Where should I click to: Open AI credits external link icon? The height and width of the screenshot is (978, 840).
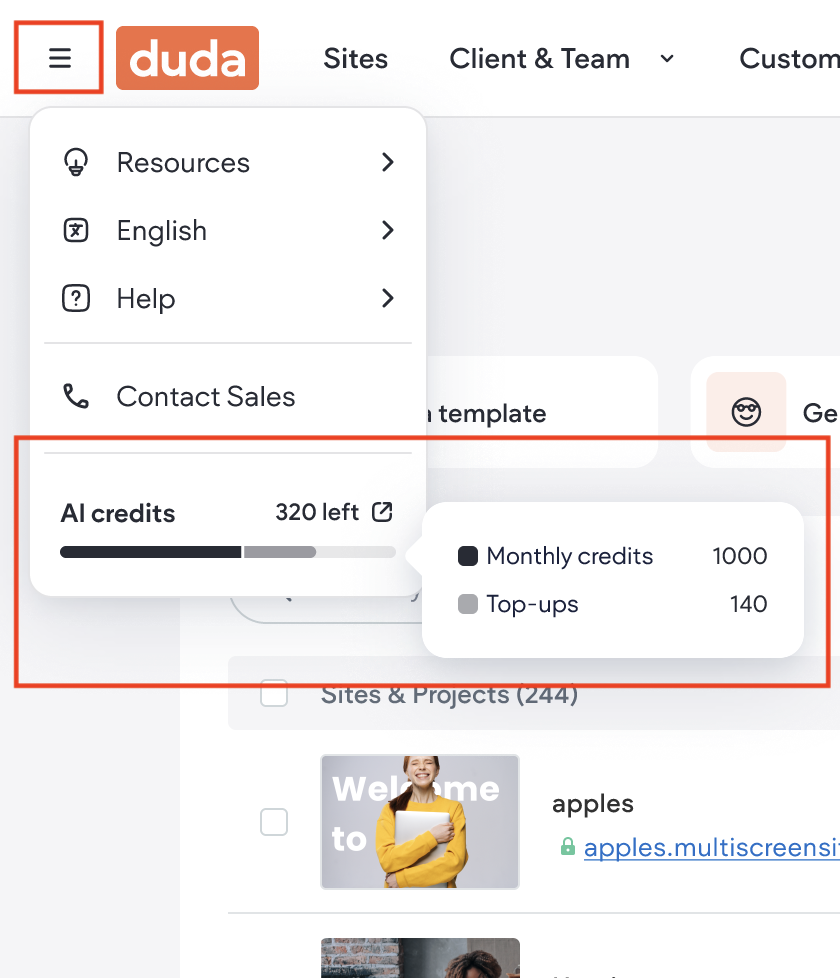[x=382, y=512]
